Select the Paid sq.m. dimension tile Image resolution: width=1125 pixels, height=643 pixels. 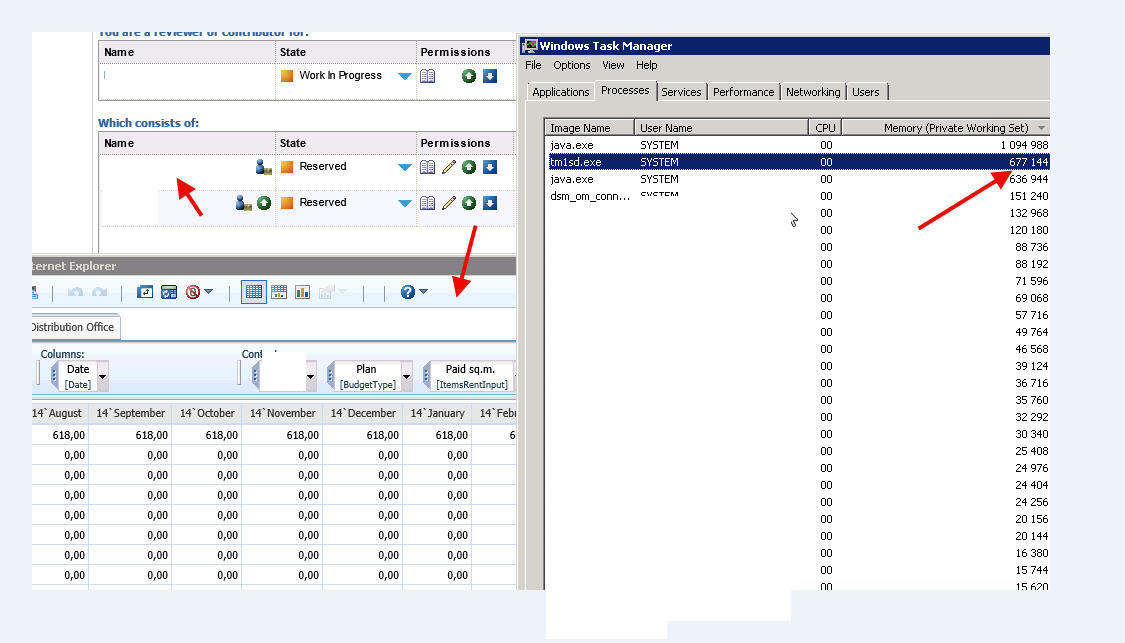pyautogui.click(x=470, y=377)
